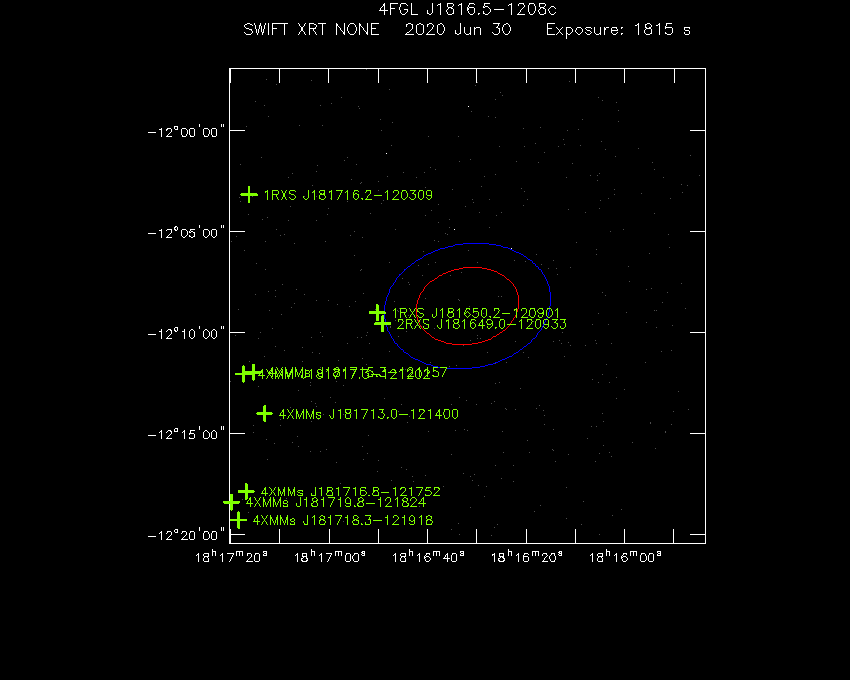Click the right ascension label 18h16m20s

click(x=526, y=557)
